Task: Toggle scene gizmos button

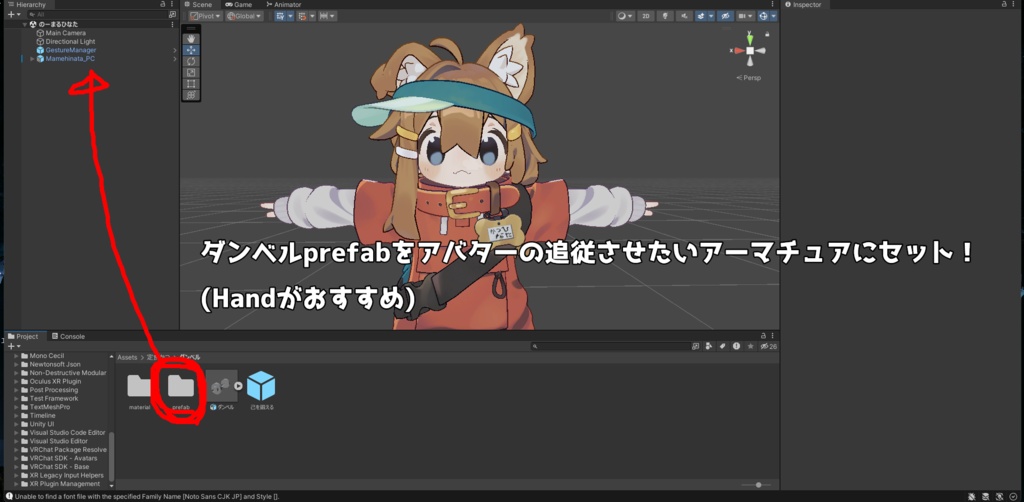Action: (763, 16)
